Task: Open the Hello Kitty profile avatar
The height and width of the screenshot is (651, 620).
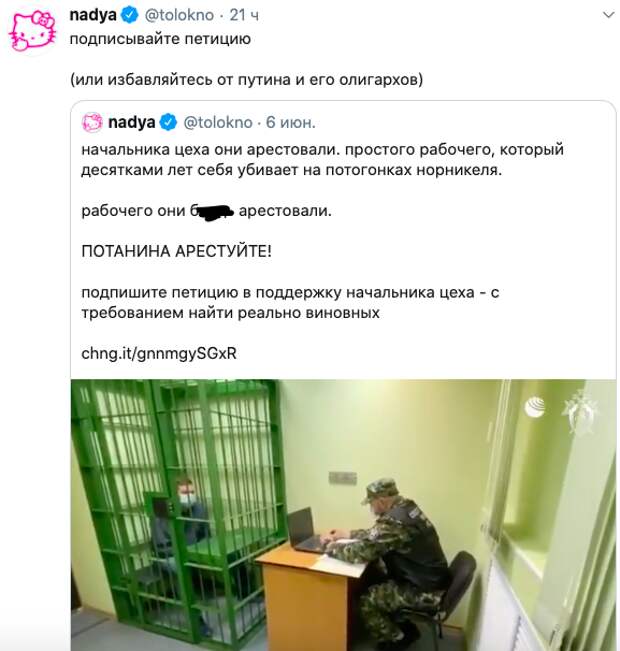Action: (x=32, y=32)
